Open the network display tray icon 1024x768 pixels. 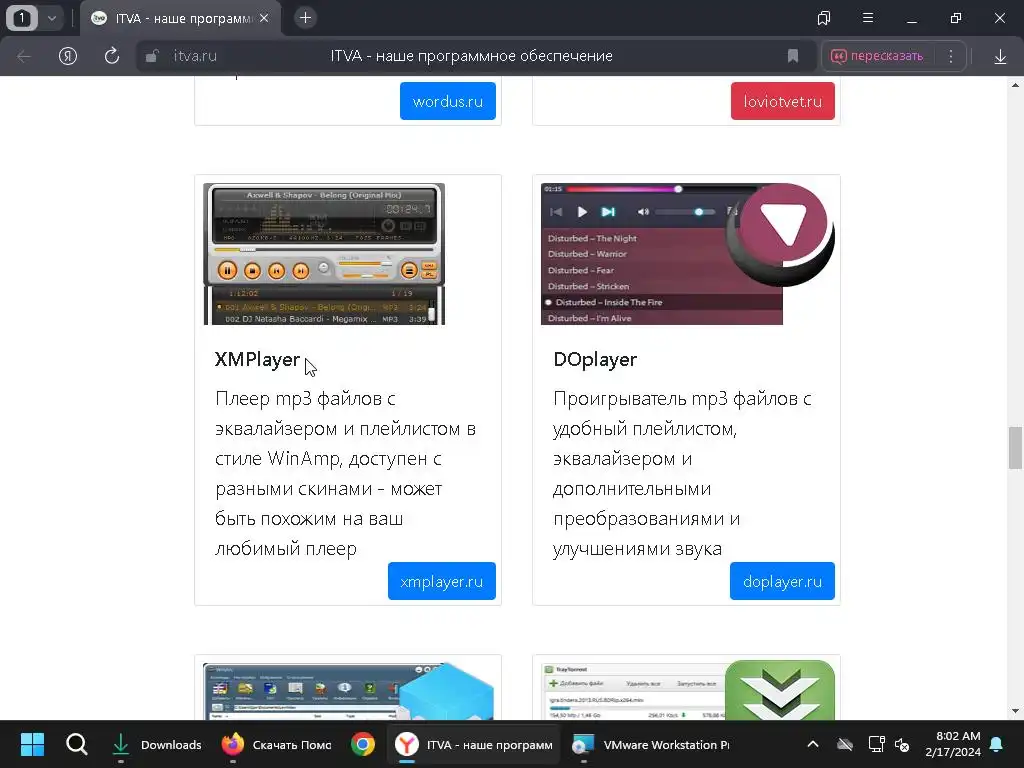point(876,744)
